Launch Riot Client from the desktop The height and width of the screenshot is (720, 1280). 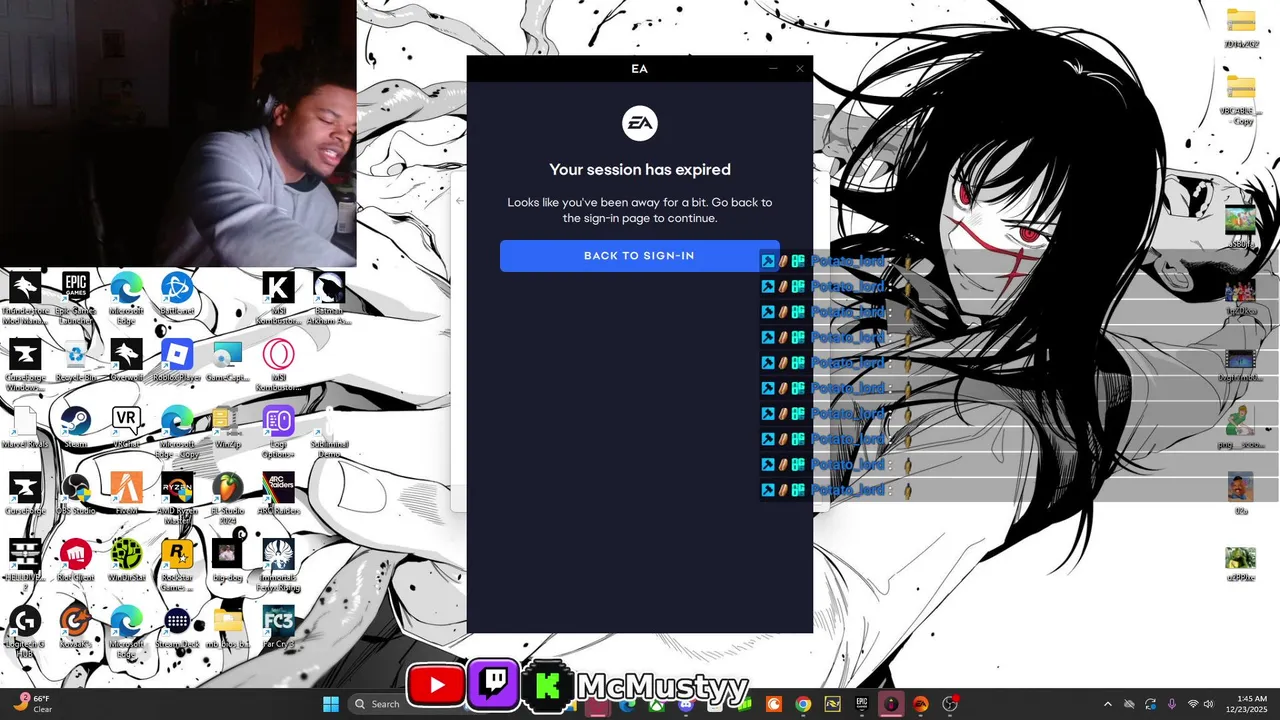pos(76,560)
